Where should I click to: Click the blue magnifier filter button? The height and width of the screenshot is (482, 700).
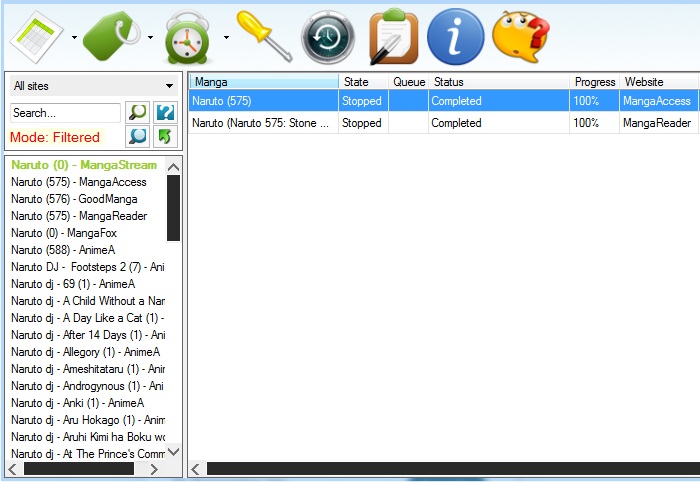tap(138, 136)
